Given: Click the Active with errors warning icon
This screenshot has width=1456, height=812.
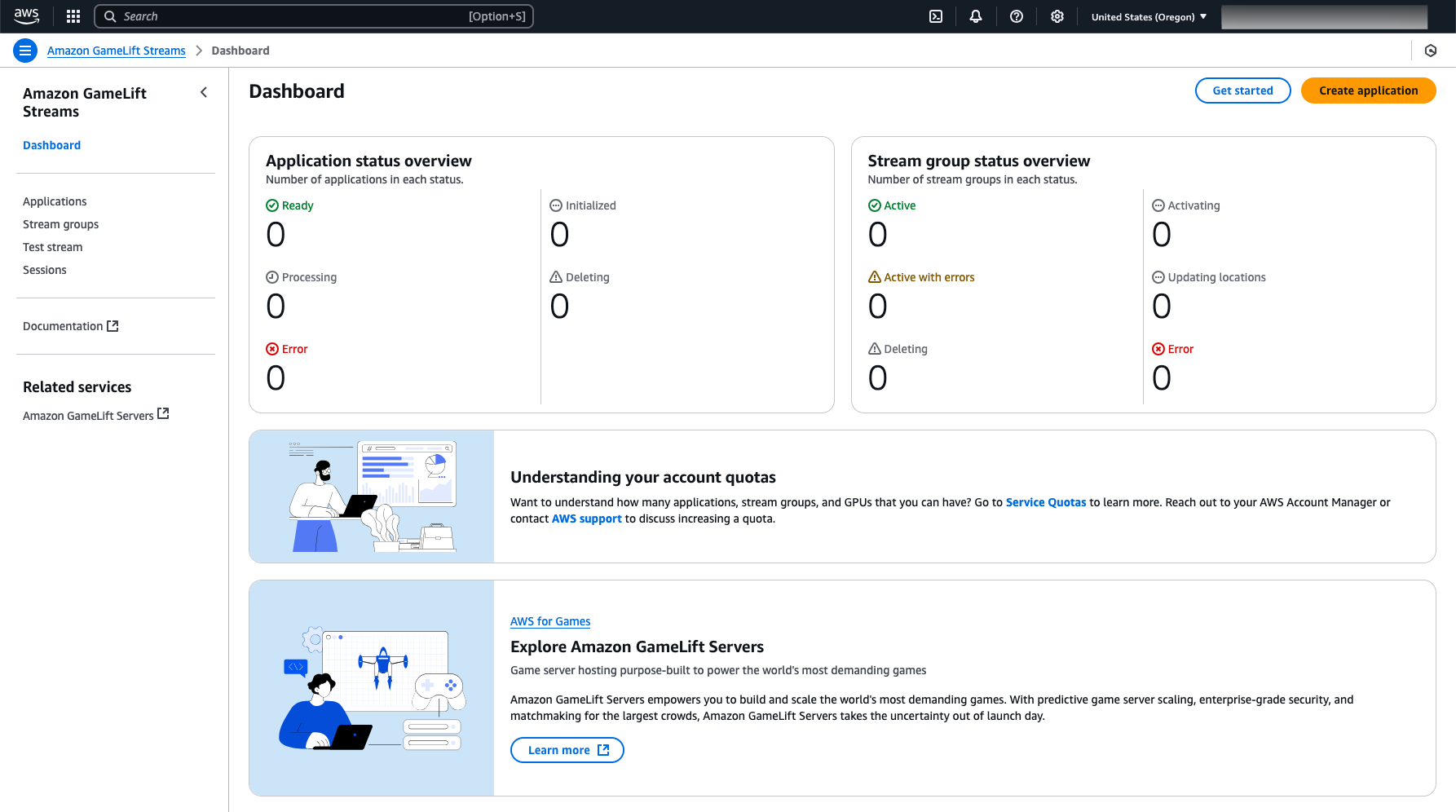Looking at the screenshot, I should [x=875, y=277].
